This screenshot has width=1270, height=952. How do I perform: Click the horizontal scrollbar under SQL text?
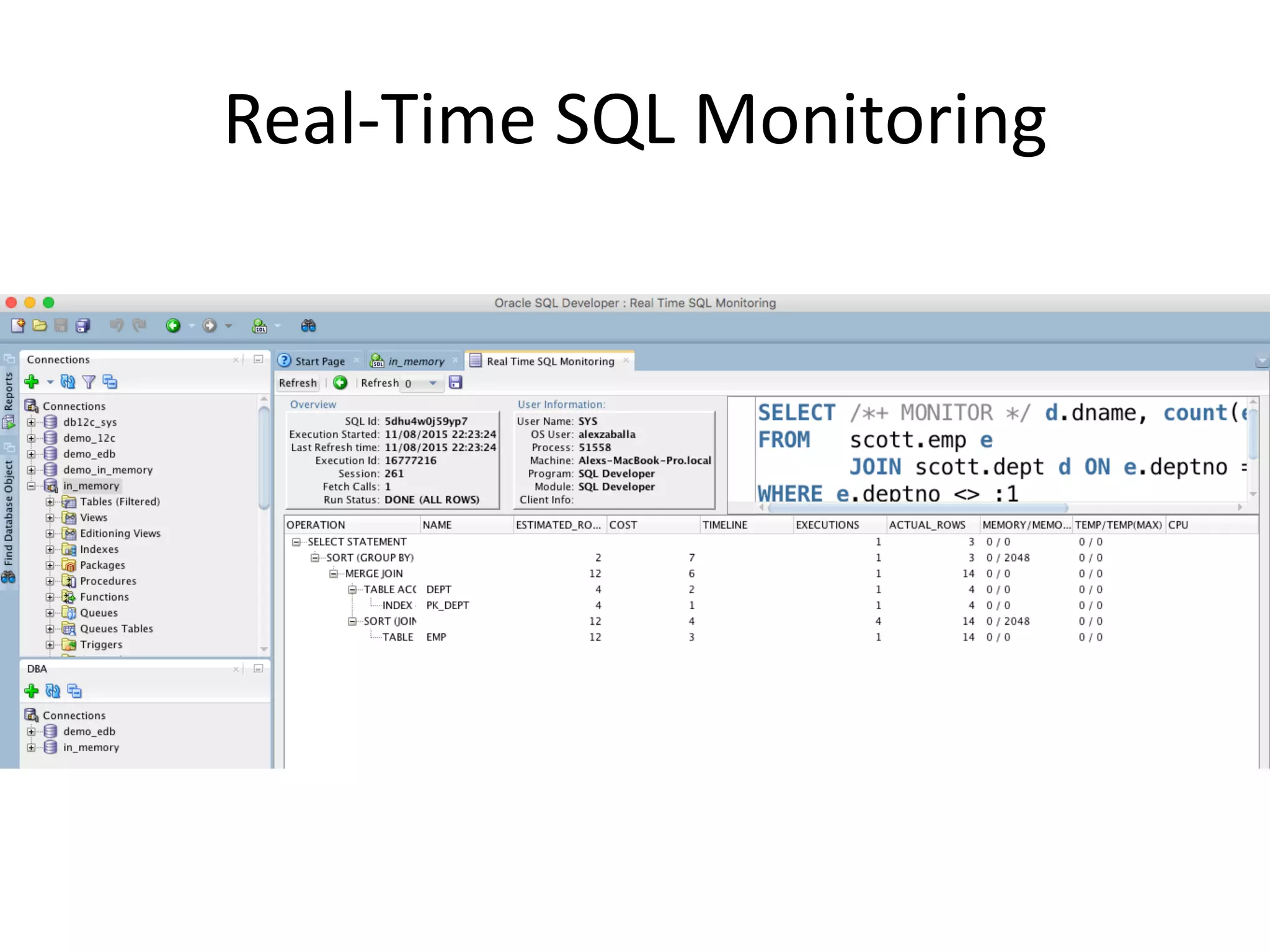(918, 508)
